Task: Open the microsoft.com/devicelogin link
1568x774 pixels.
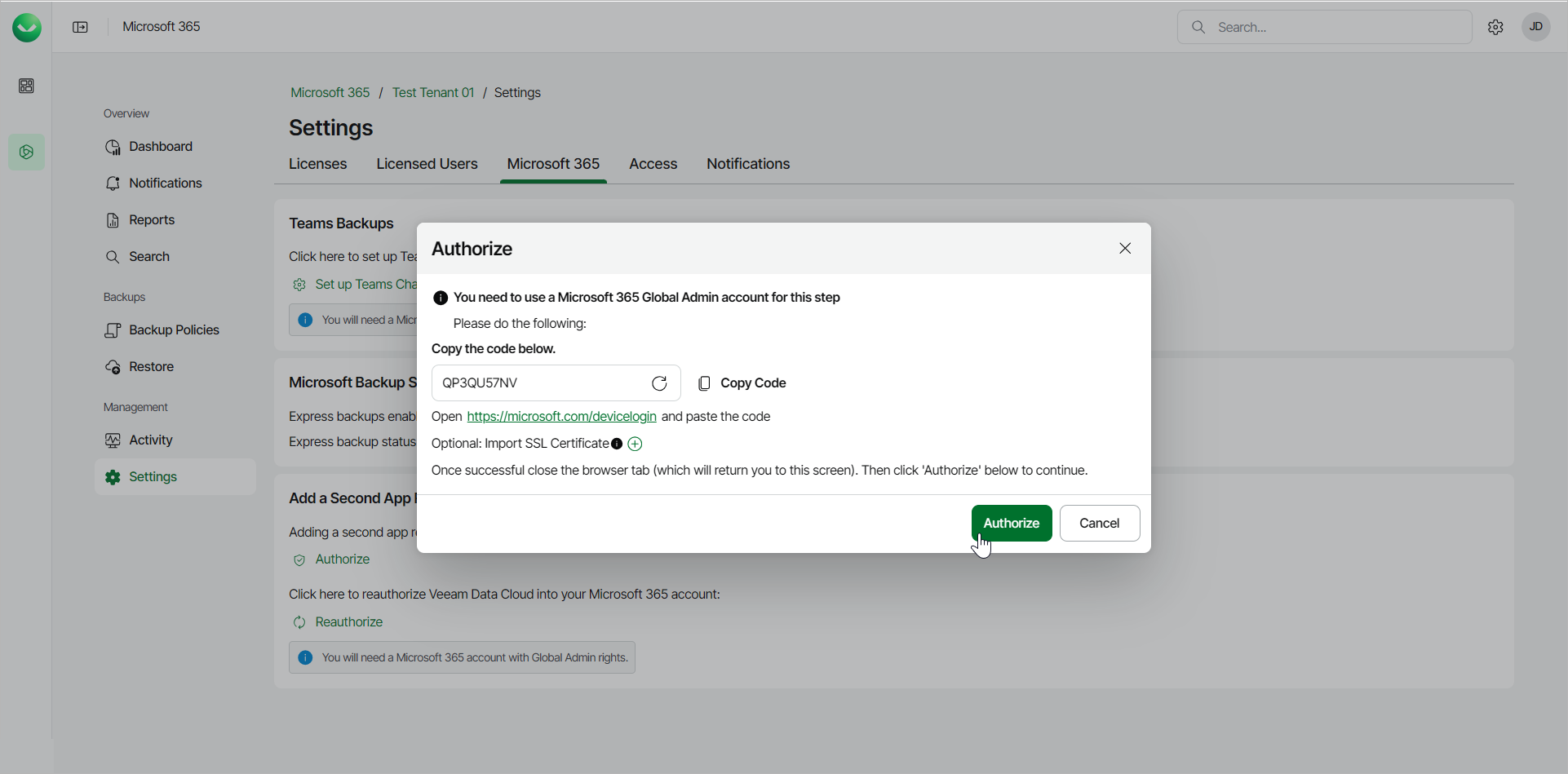Action: point(561,417)
